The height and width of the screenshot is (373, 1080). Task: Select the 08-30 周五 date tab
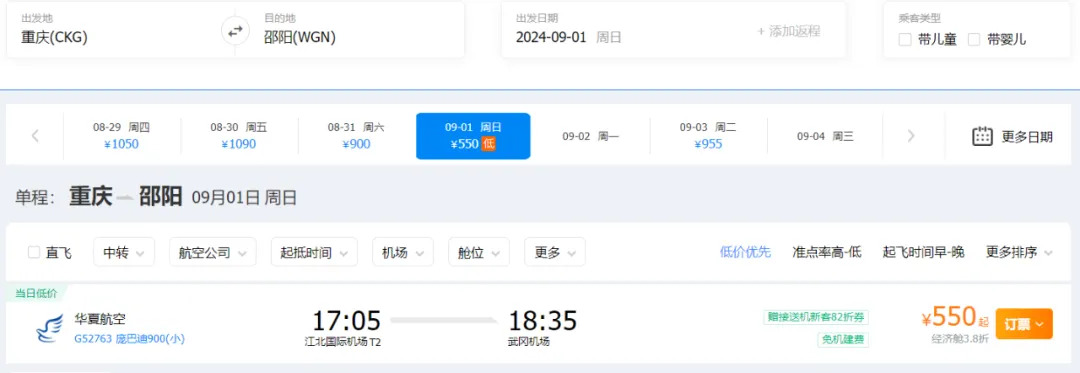pos(239,136)
